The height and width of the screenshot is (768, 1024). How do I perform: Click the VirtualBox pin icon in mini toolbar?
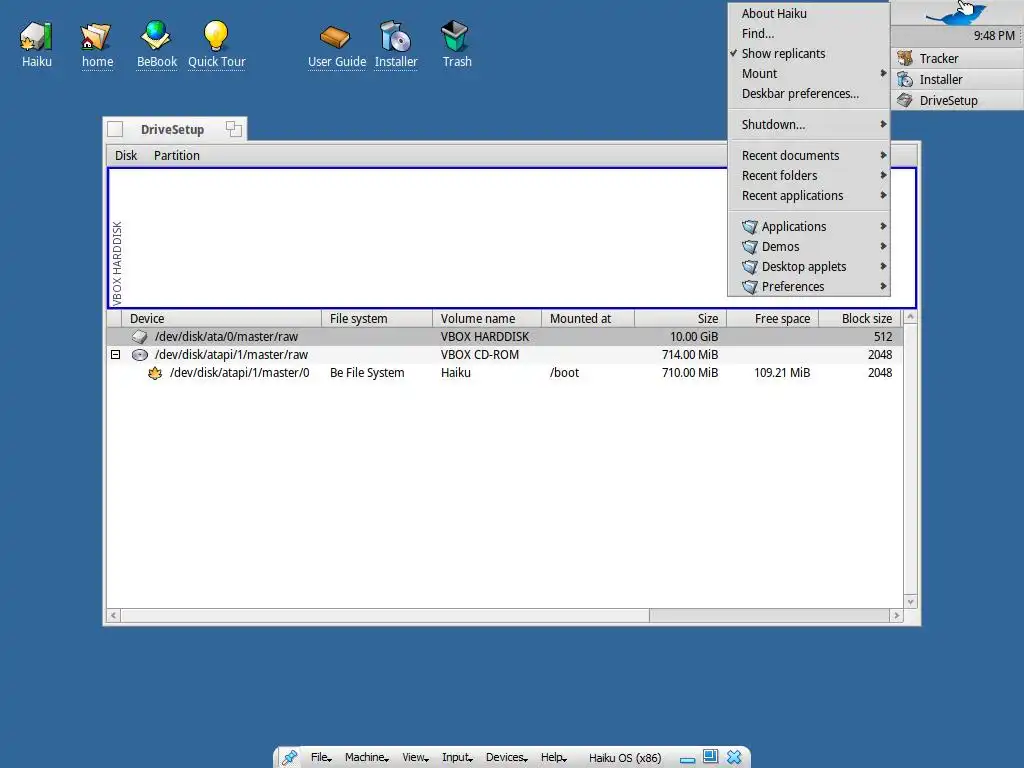[x=289, y=758]
